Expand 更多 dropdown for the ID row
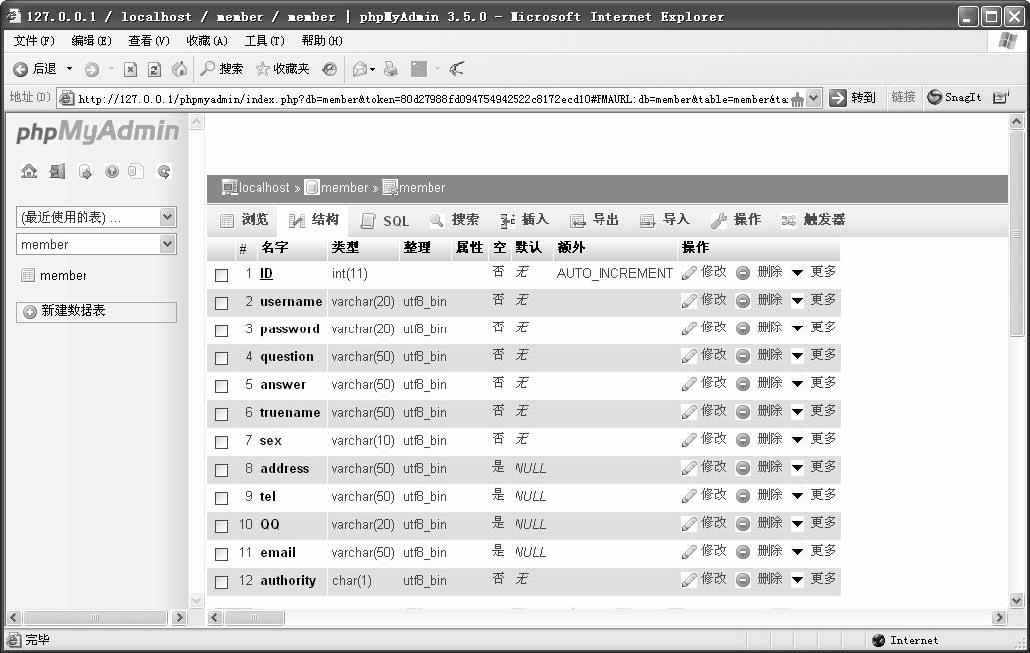The image size is (1030, 653). point(814,272)
